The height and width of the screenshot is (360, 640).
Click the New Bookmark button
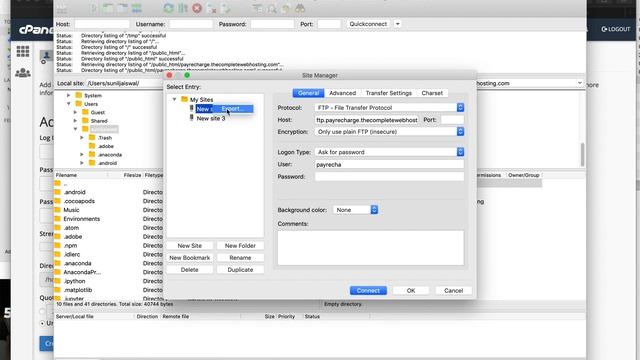coord(190,258)
